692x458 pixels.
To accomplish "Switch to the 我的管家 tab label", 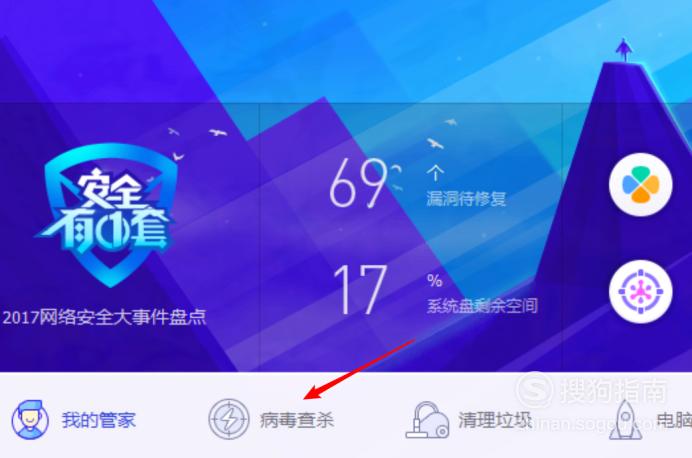I will tap(99, 420).
